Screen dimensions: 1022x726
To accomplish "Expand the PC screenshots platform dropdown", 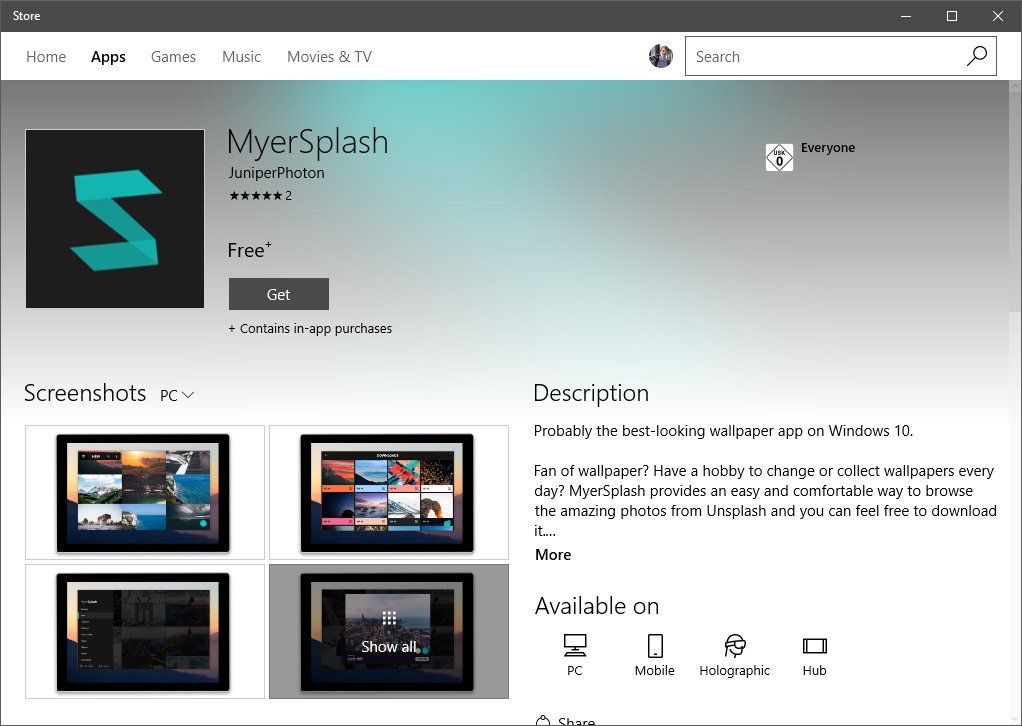I will [177, 395].
